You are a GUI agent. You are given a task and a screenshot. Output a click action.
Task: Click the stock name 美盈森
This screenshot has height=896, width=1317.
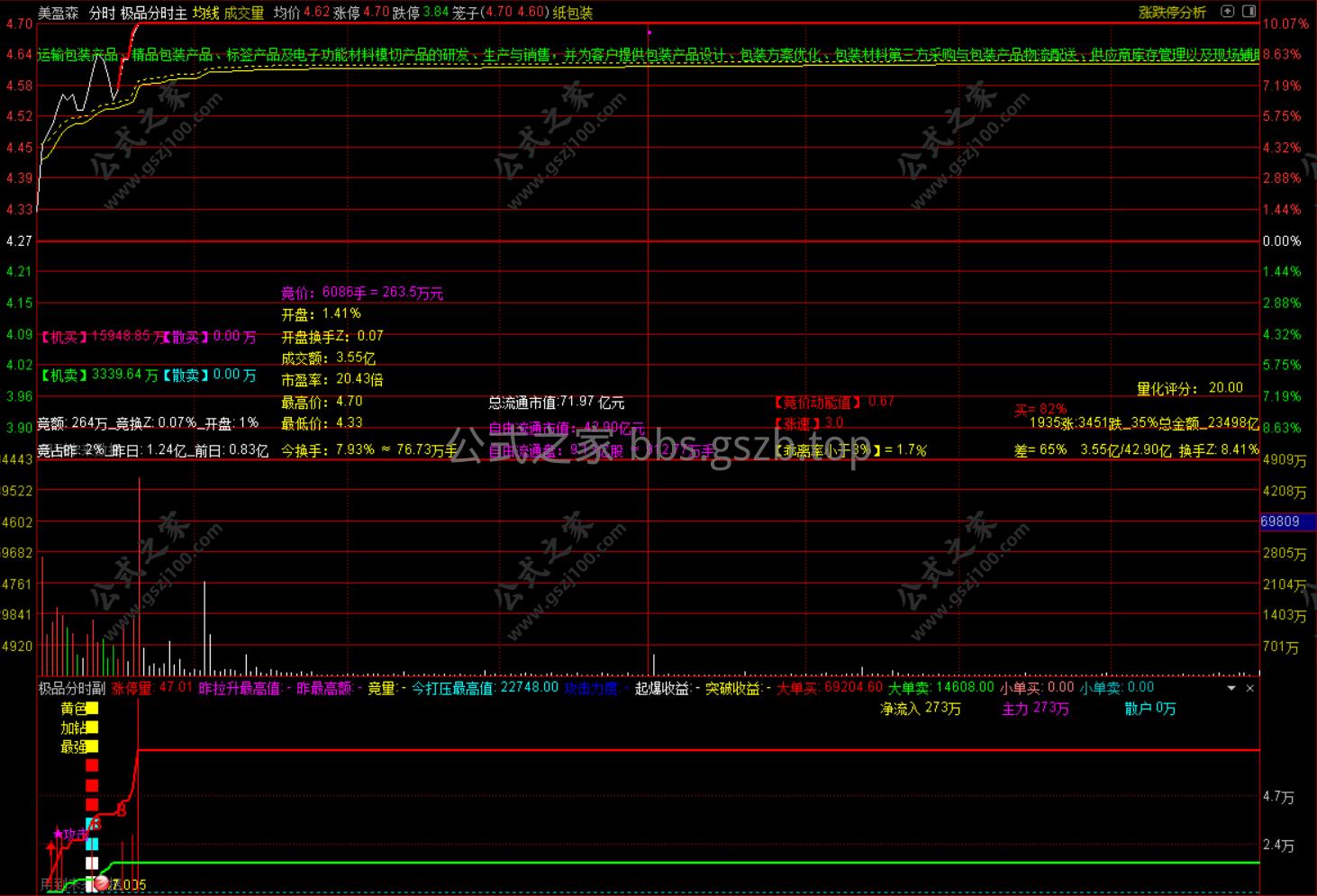pos(58,13)
